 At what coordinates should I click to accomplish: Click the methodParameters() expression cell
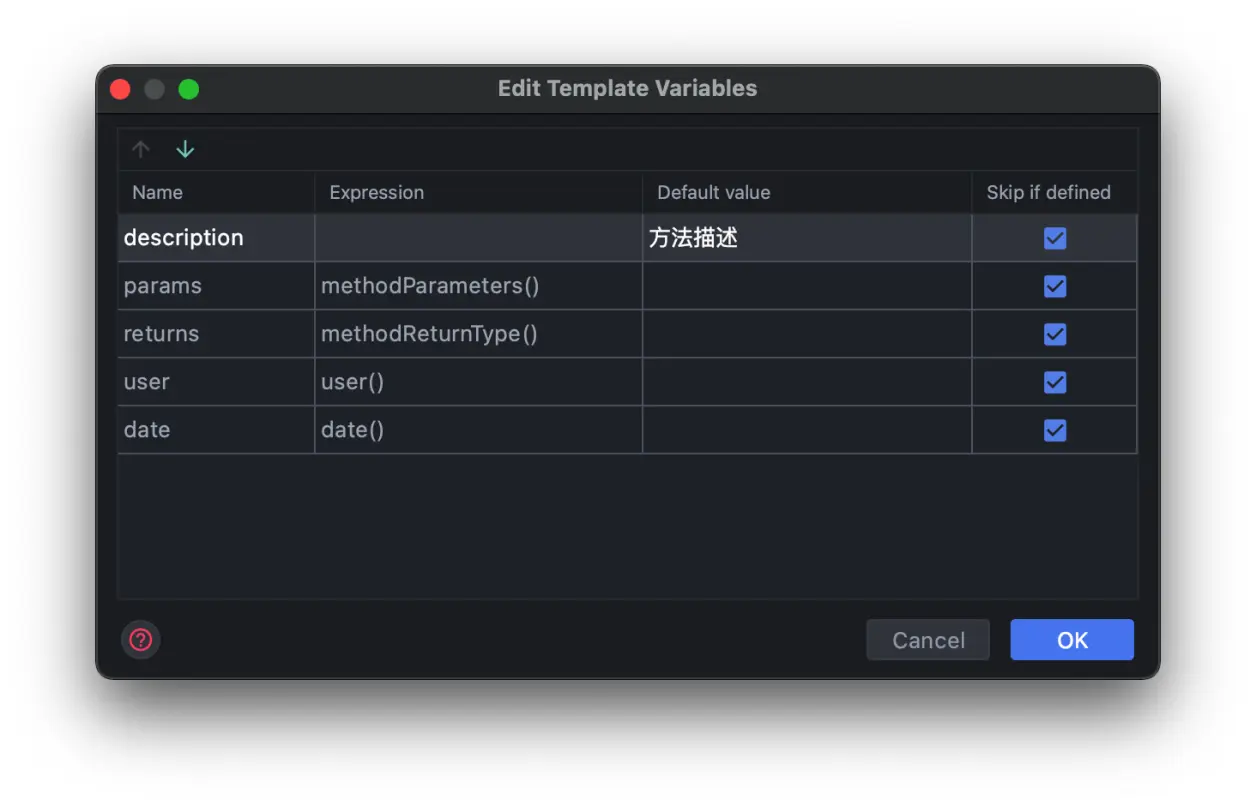coord(479,286)
